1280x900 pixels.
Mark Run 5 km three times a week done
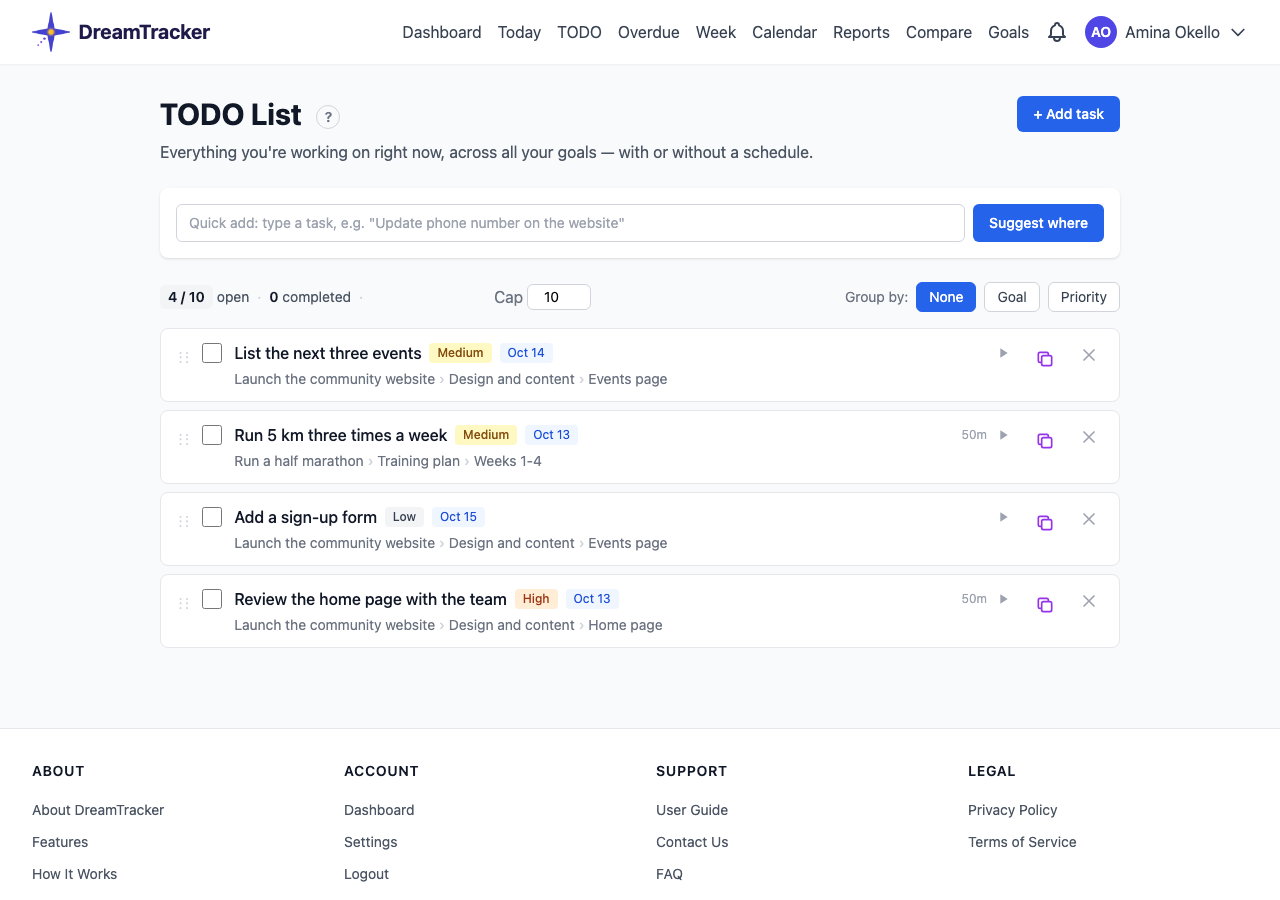pos(212,435)
